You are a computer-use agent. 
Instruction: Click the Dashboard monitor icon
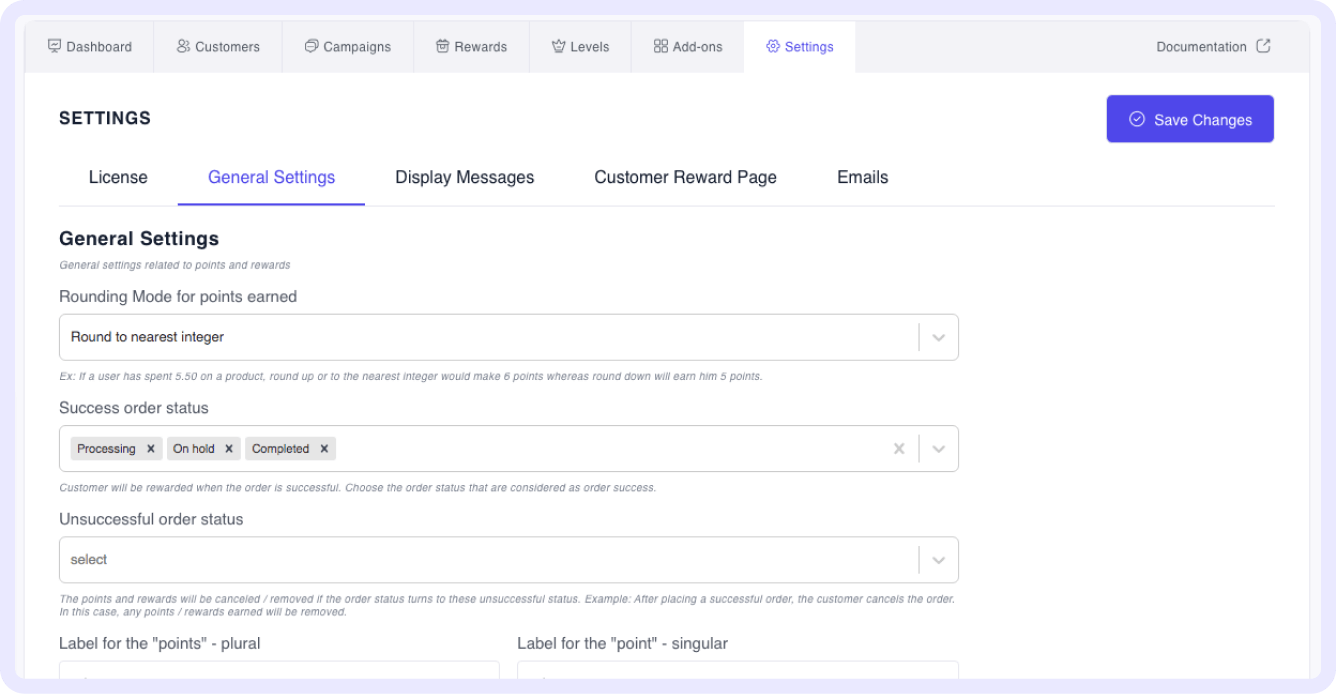coord(55,46)
